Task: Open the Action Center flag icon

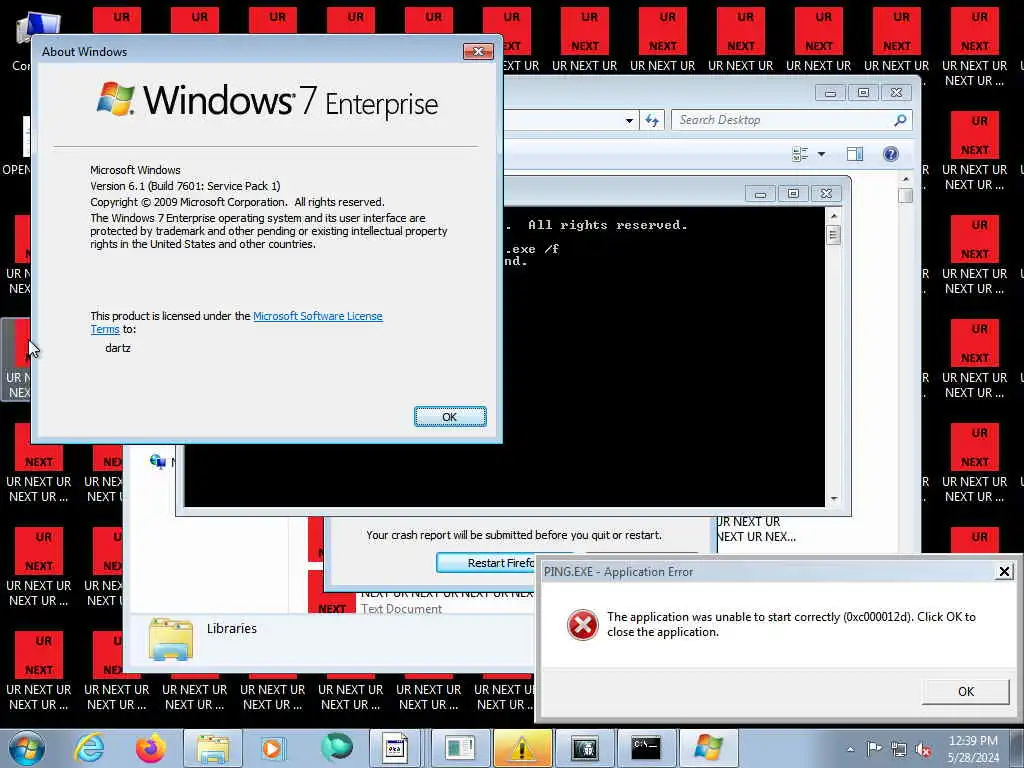Action: tap(874, 749)
